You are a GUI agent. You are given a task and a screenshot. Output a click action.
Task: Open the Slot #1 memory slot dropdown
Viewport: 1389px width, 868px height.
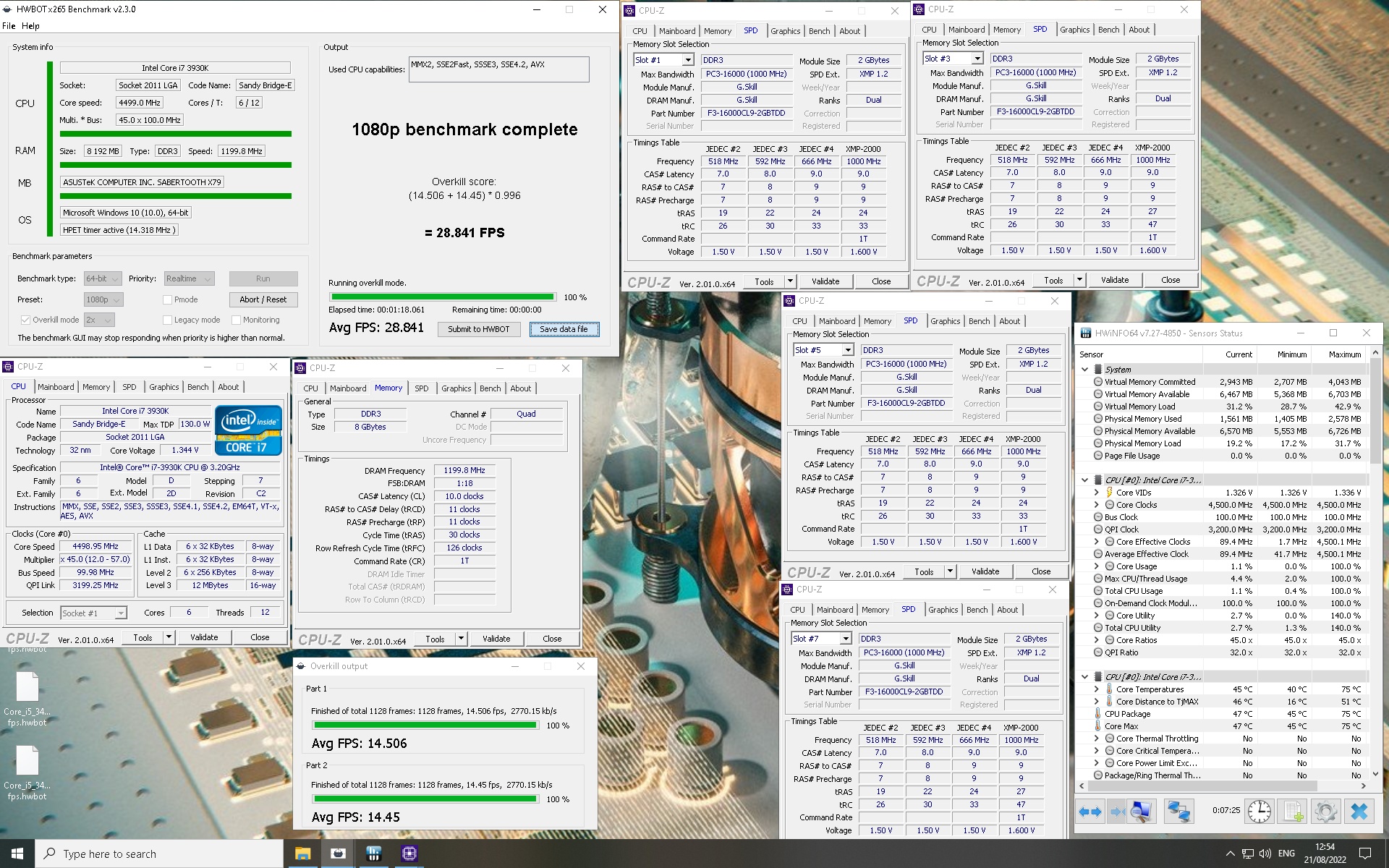pos(664,60)
